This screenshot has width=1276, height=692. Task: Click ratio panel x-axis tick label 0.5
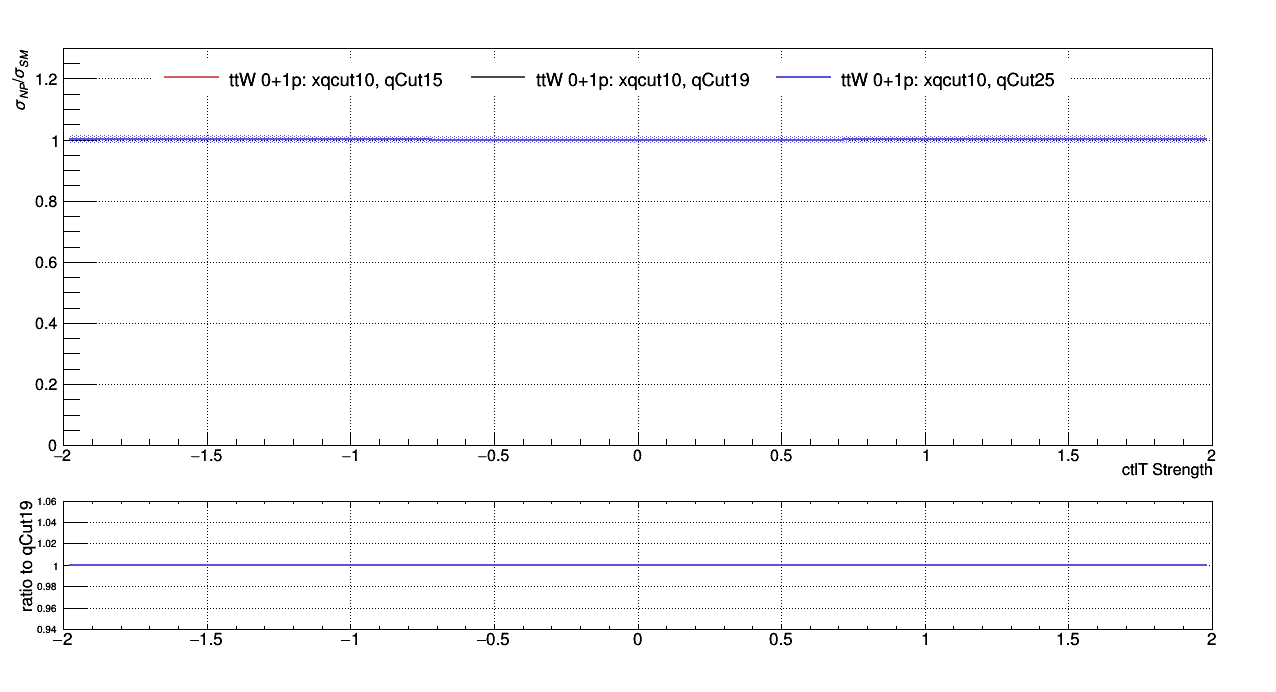click(x=781, y=640)
